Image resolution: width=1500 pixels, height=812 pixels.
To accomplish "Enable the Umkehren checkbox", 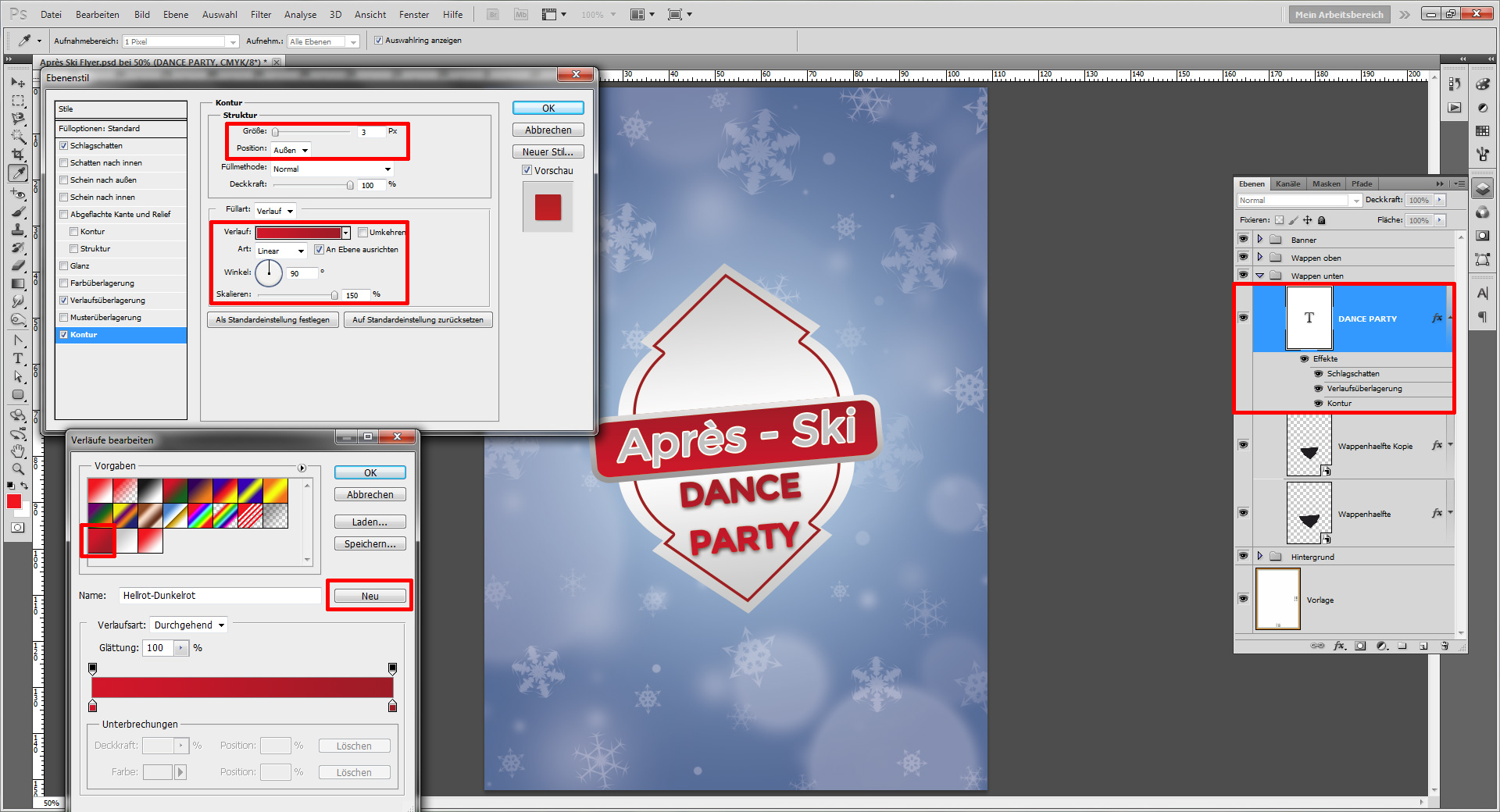I will (363, 232).
